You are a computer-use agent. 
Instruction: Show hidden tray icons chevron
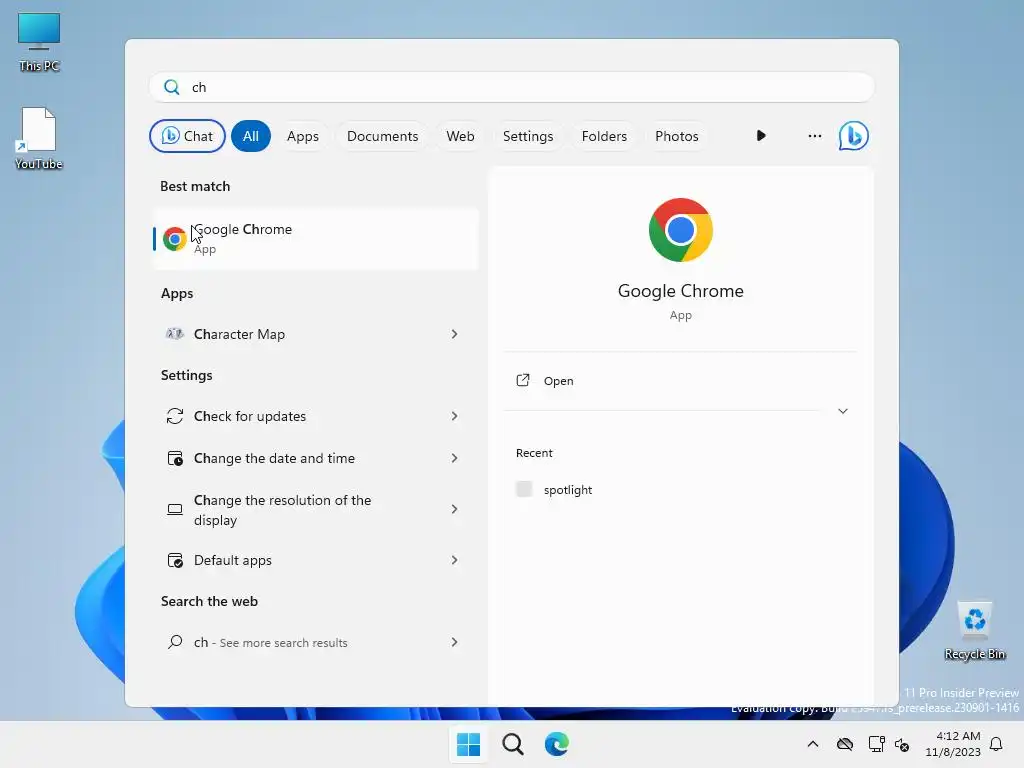click(812, 744)
